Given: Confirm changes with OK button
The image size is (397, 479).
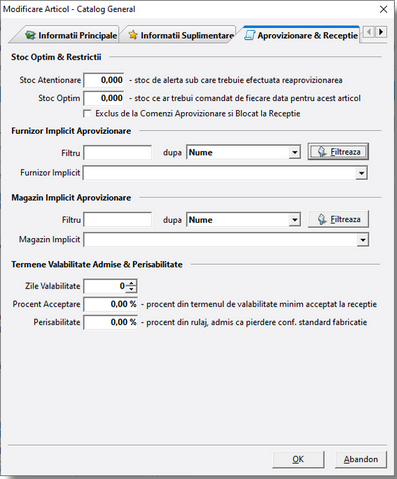Looking at the screenshot, I should coord(298,459).
